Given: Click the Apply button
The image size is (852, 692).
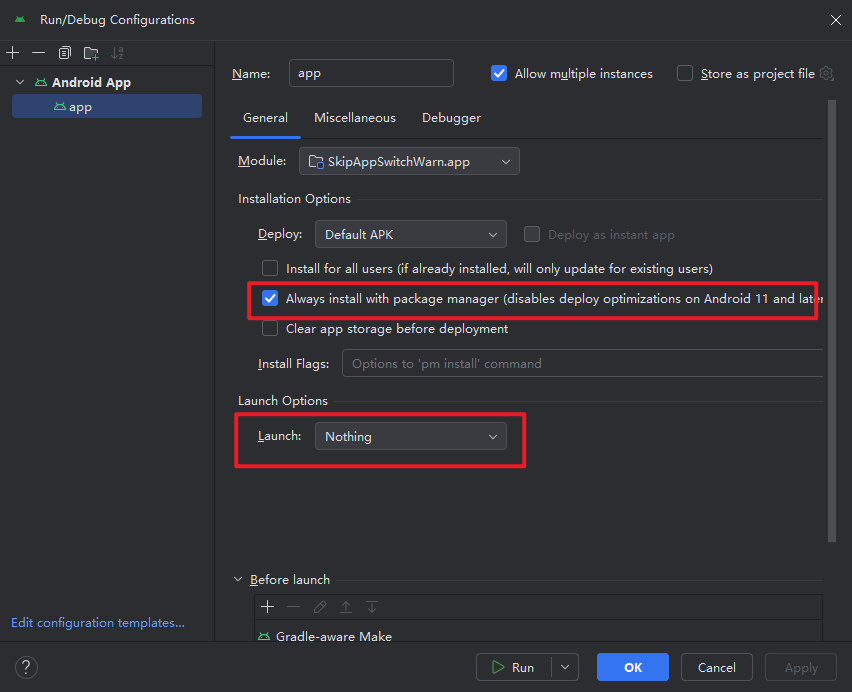Looking at the screenshot, I should coord(801,667).
